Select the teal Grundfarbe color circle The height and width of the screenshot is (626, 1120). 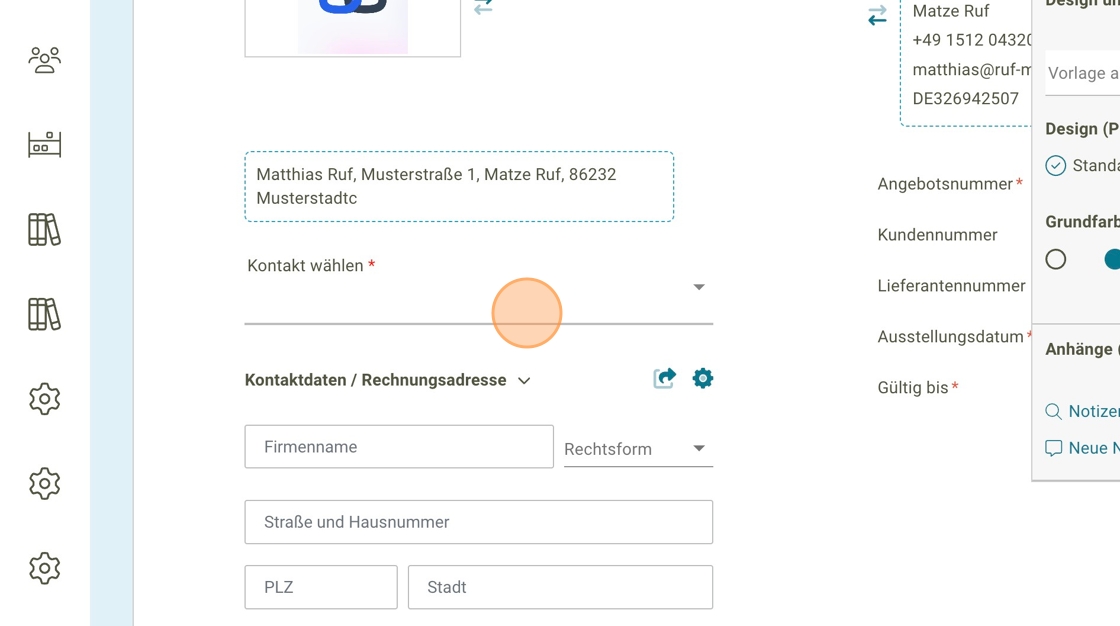[x=1112, y=260]
